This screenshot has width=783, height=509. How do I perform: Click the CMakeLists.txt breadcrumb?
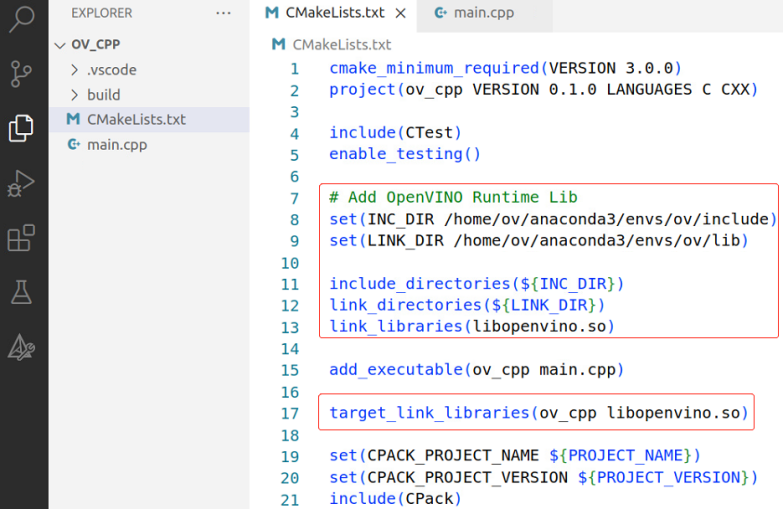pos(342,44)
